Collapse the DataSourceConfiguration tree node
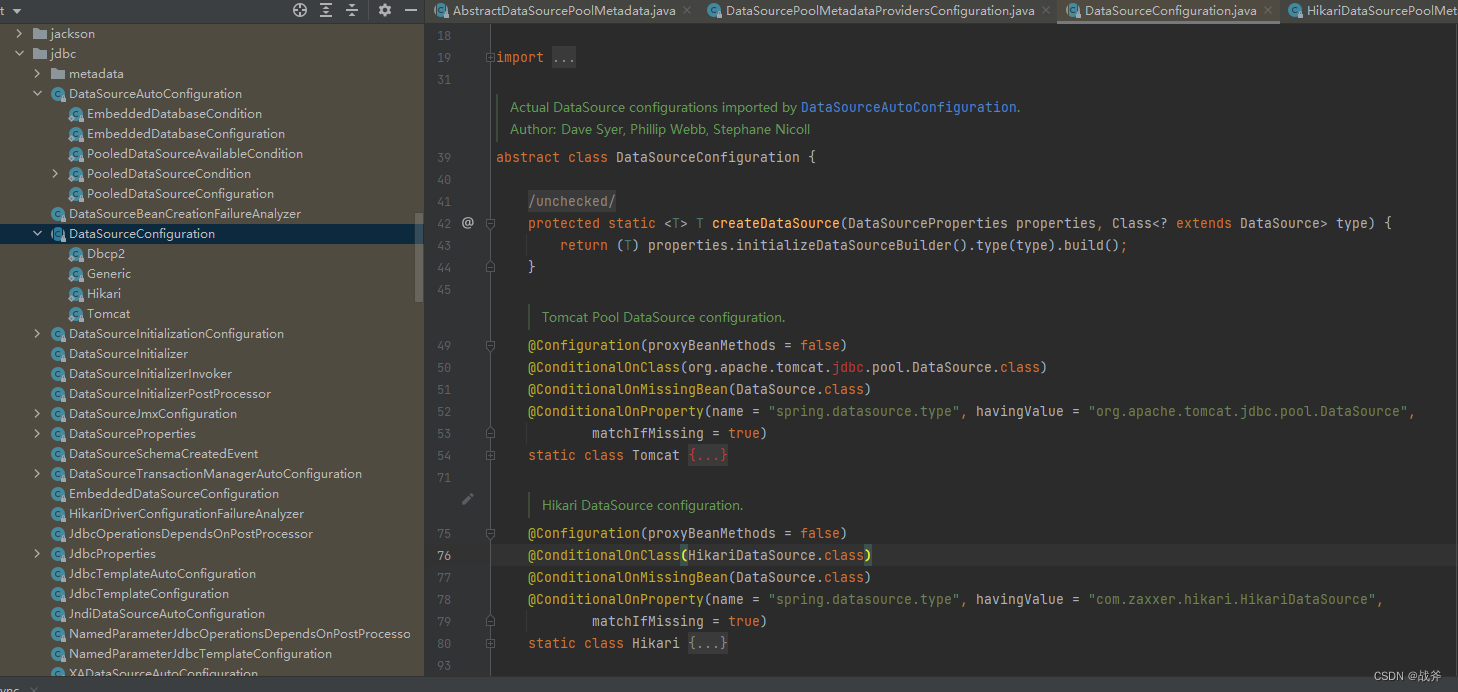The width and height of the screenshot is (1458, 692). point(37,233)
